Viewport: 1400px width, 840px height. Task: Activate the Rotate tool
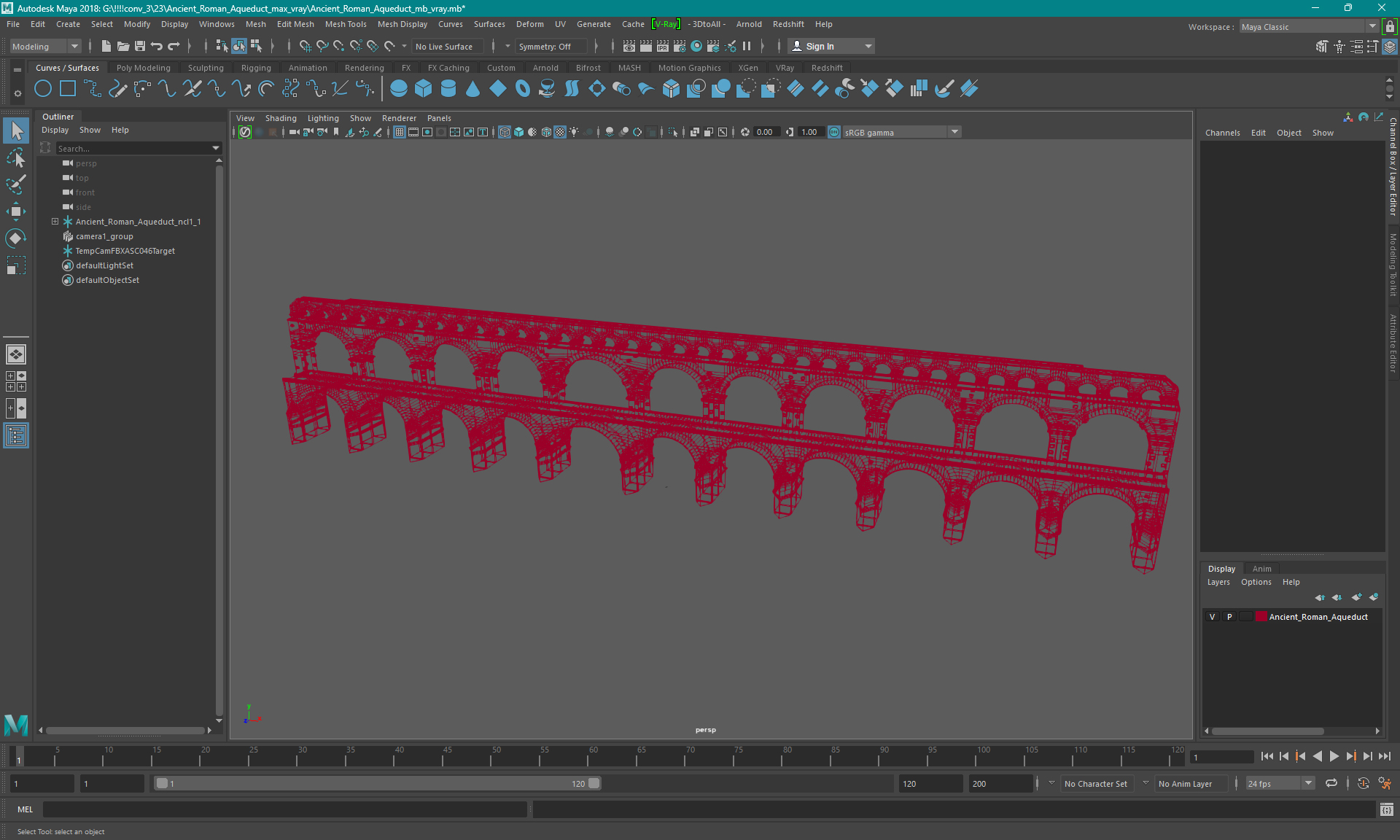coord(16,238)
